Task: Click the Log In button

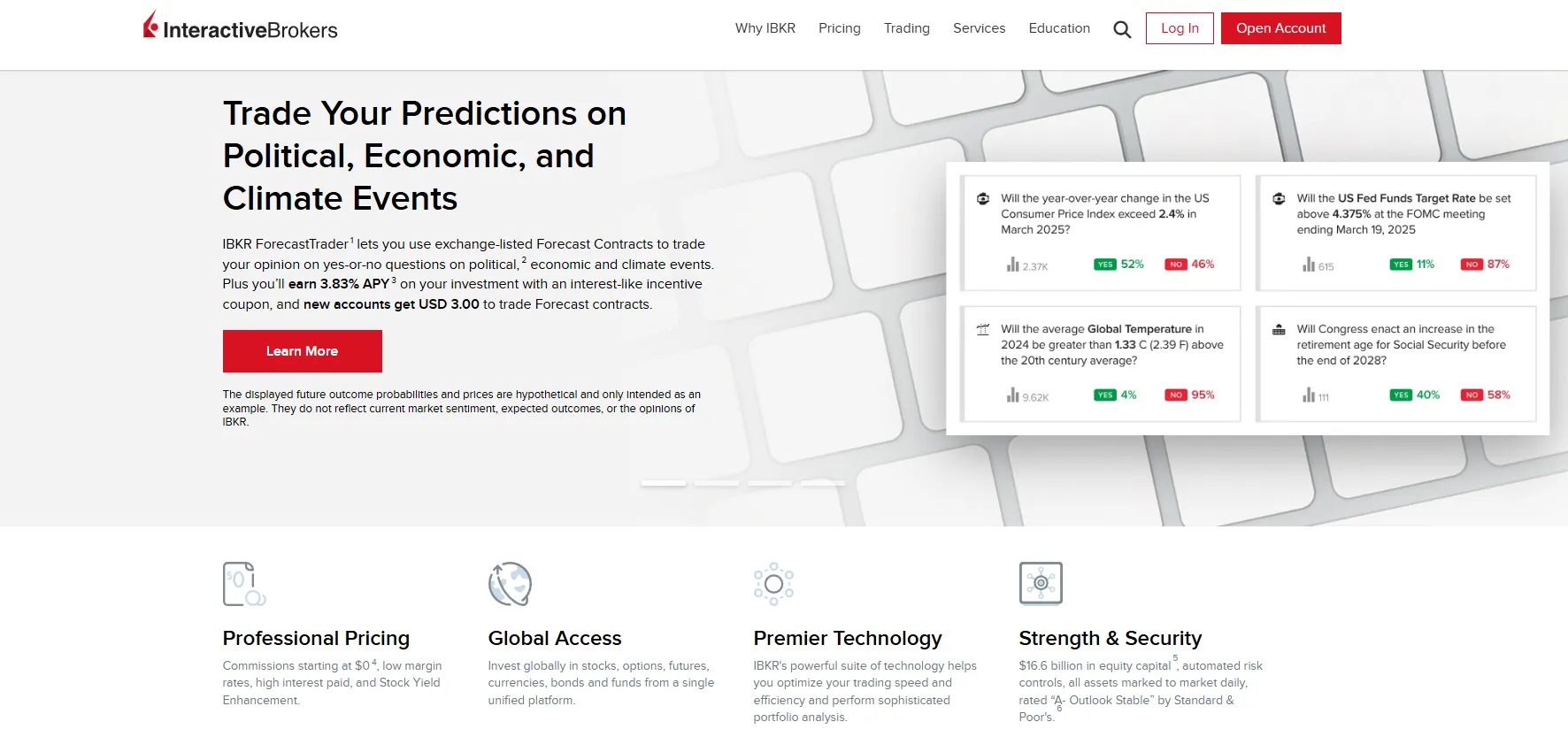Action: coord(1180,28)
